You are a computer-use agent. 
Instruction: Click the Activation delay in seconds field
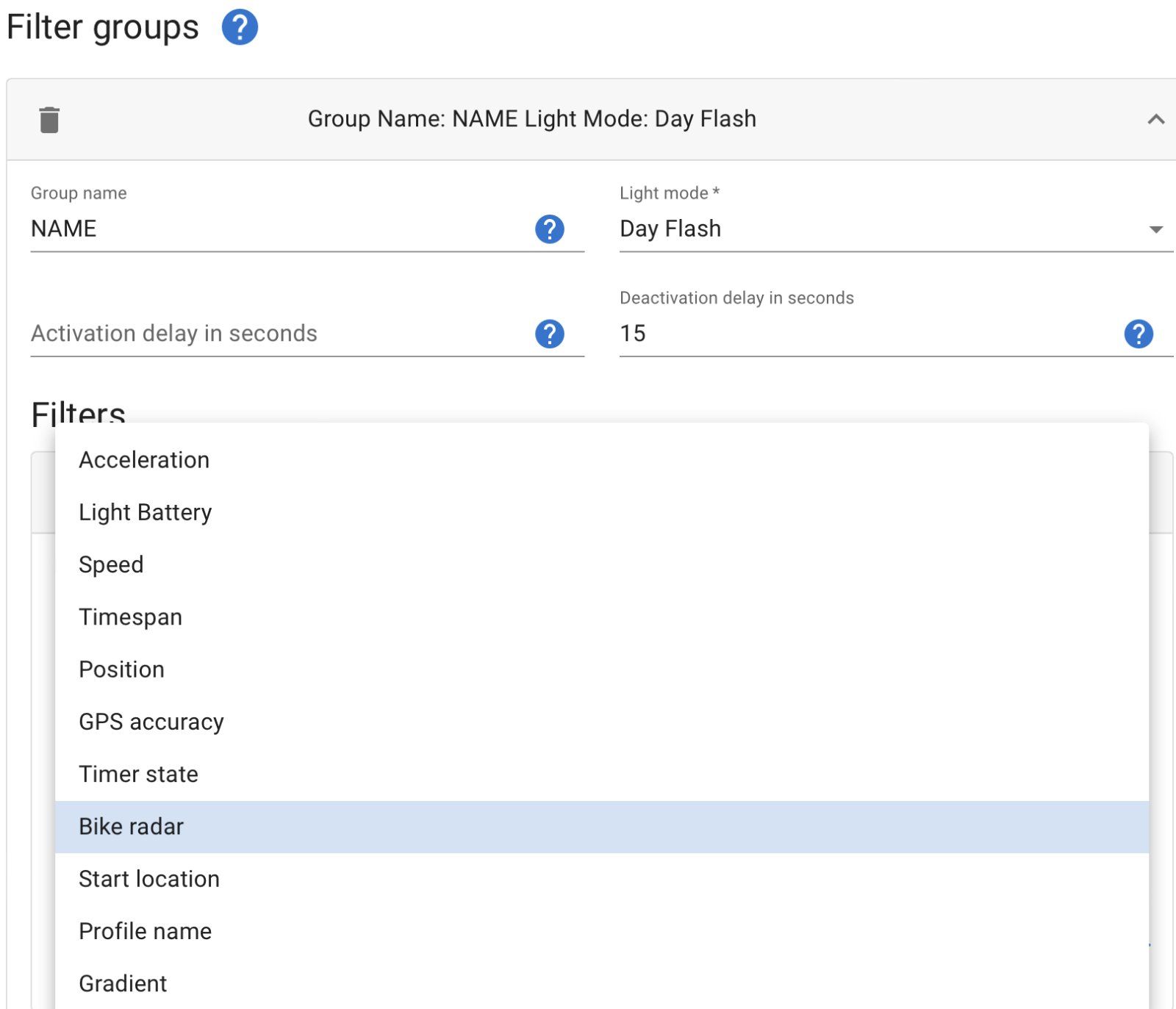pyautogui.click(x=279, y=334)
